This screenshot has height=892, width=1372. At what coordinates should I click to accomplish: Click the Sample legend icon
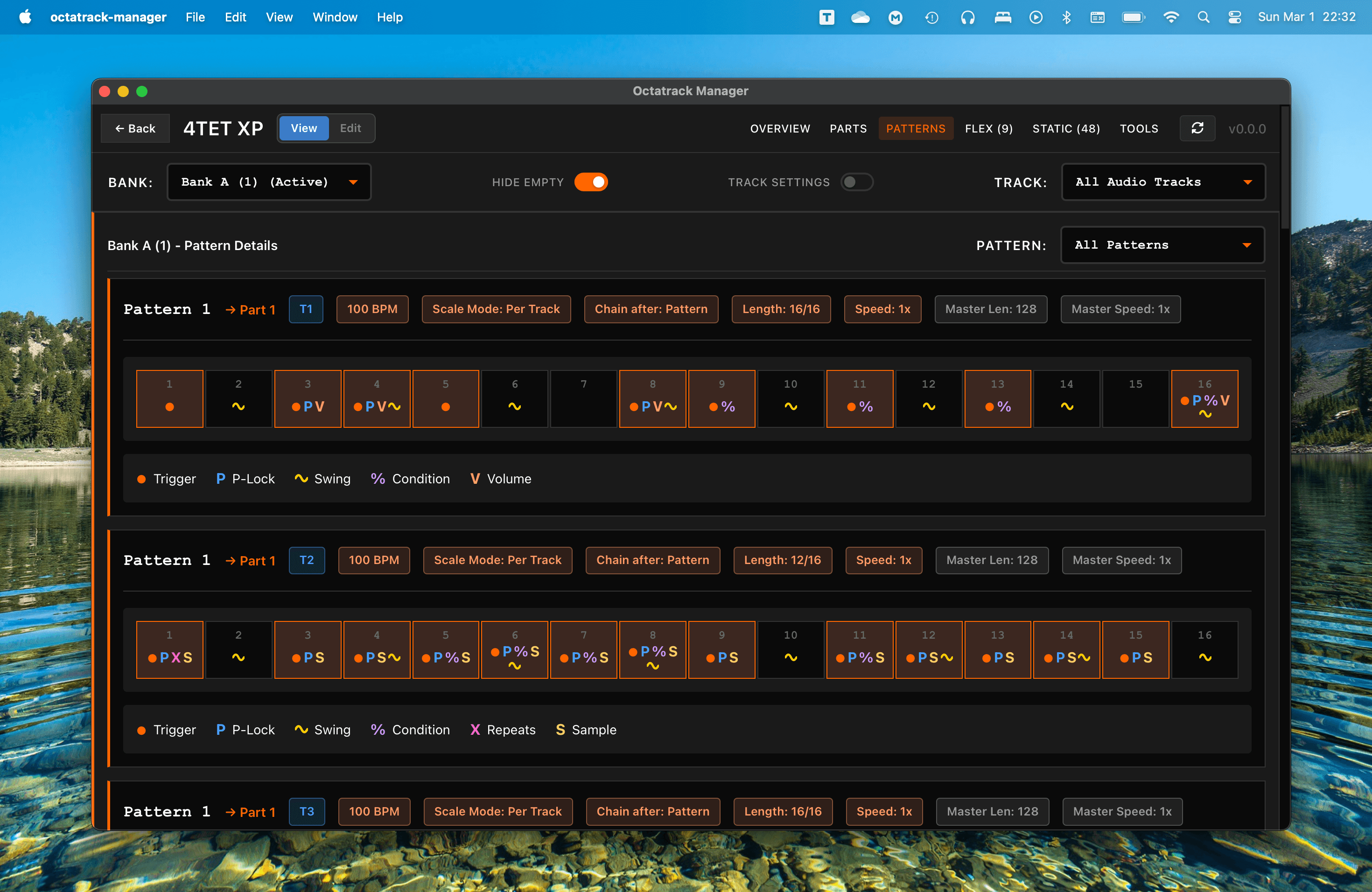pyautogui.click(x=560, y=730)
